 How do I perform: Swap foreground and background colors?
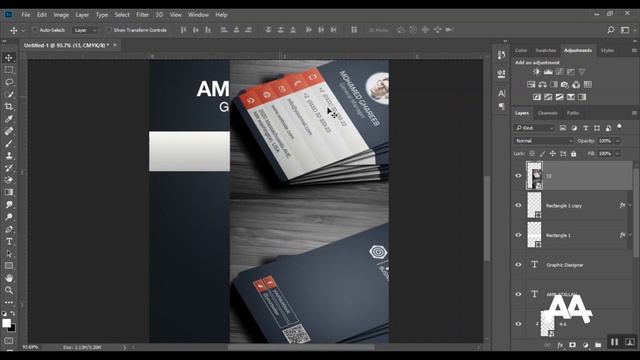tap(13, 313)
